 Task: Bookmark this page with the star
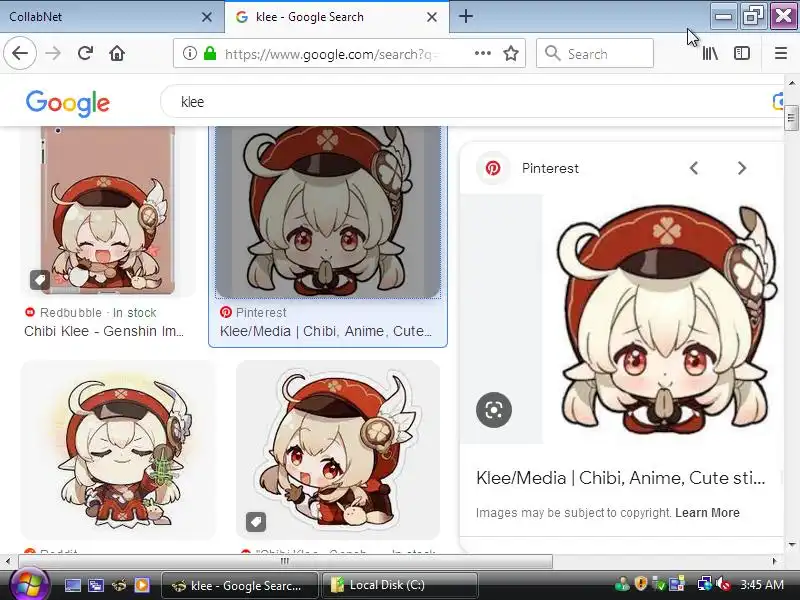click(511, 53)
